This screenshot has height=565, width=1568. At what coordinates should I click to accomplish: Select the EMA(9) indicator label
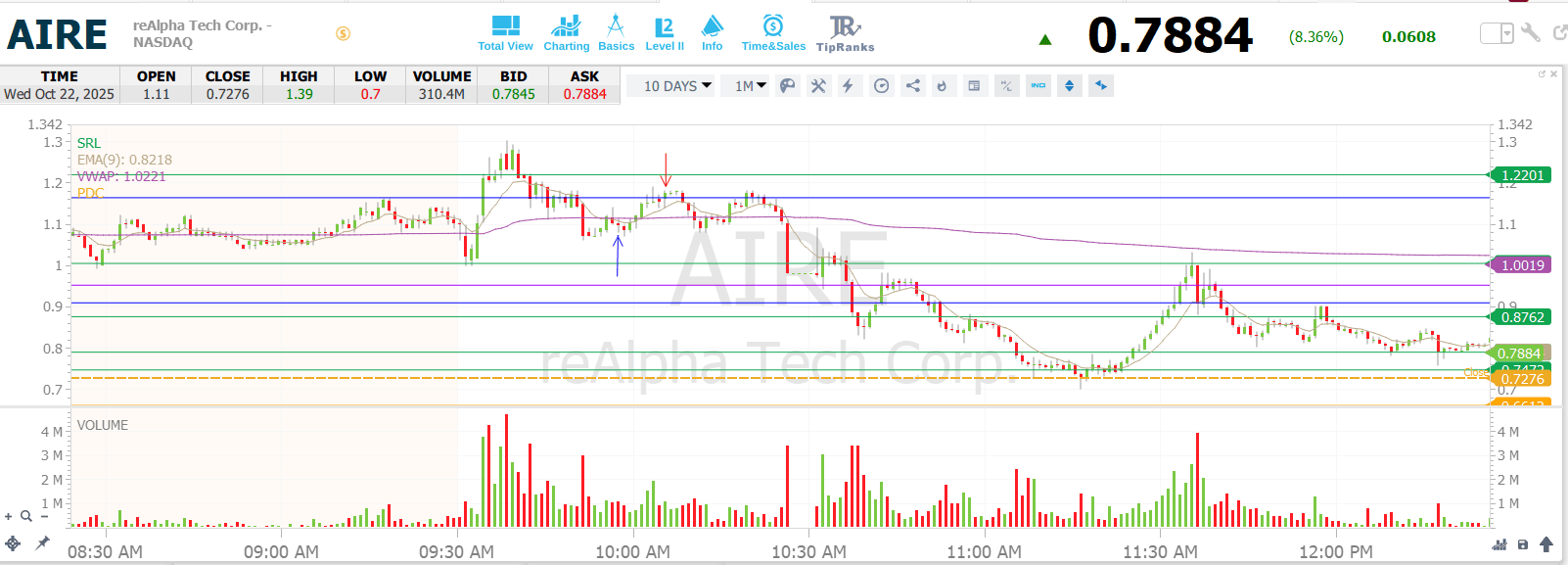coord(124,160)
